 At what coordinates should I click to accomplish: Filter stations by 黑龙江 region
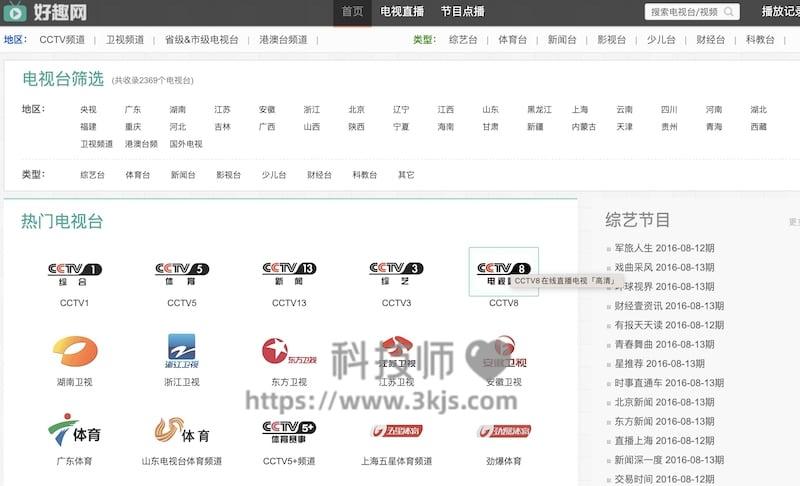pos(539,110)
